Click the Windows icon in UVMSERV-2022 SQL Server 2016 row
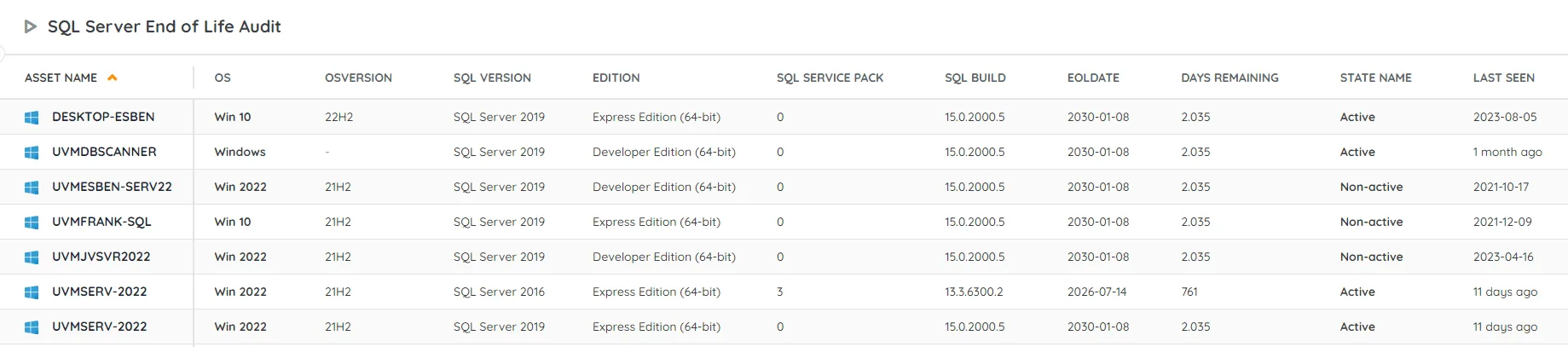 point(32,292)
